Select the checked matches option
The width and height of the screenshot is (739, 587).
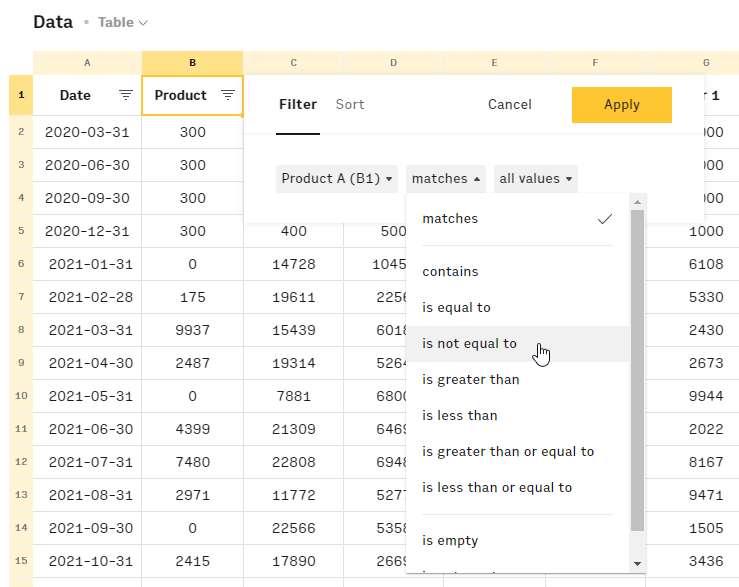point(517,219)
